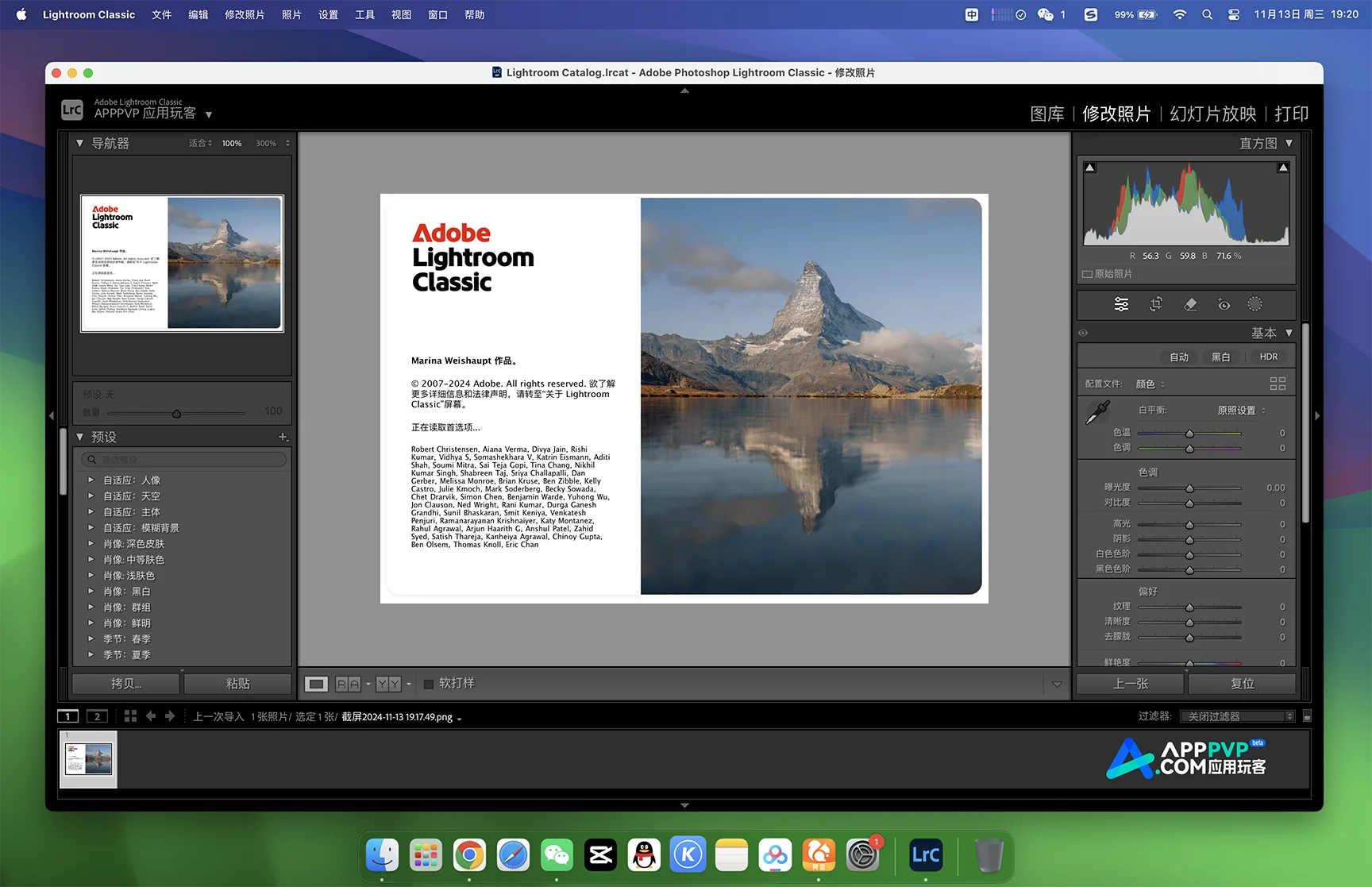Screen dimensions: 1372x887
Task: Click the preset search field
Action: 183,460
